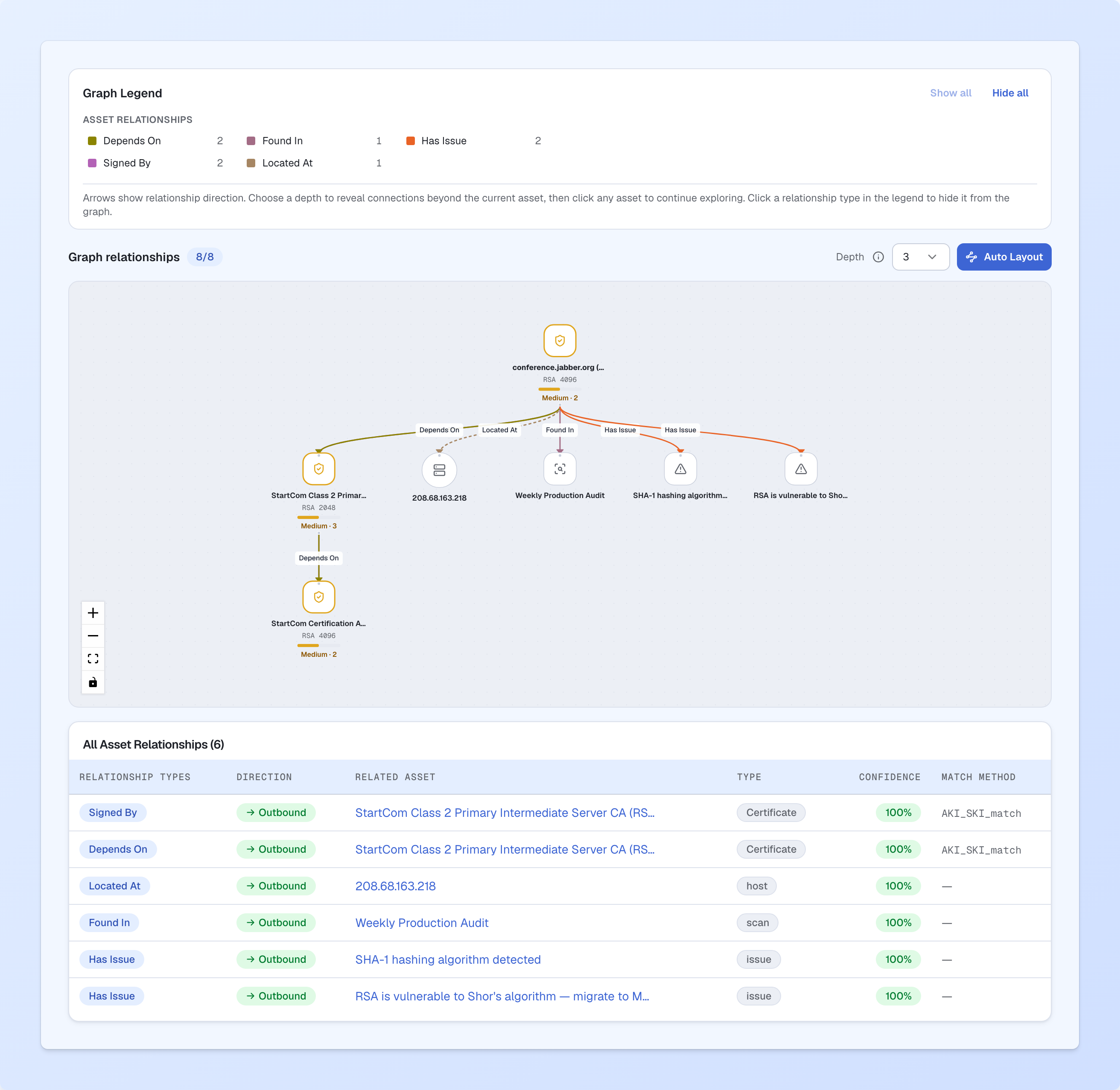Toggle Found In relationship in legend

click(314, 141)
